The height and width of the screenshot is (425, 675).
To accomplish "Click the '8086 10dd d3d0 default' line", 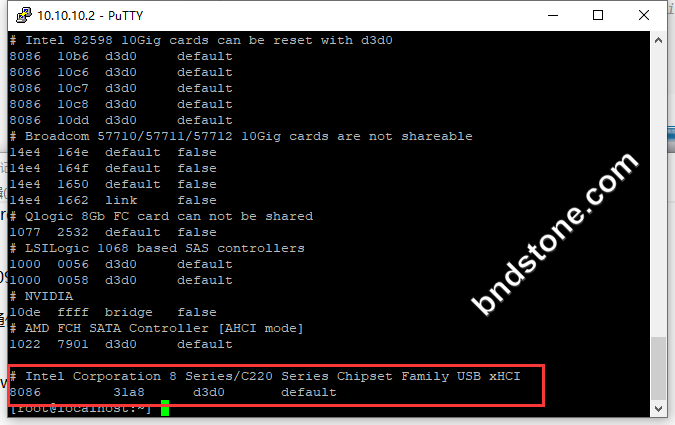I will click(121, 120).
